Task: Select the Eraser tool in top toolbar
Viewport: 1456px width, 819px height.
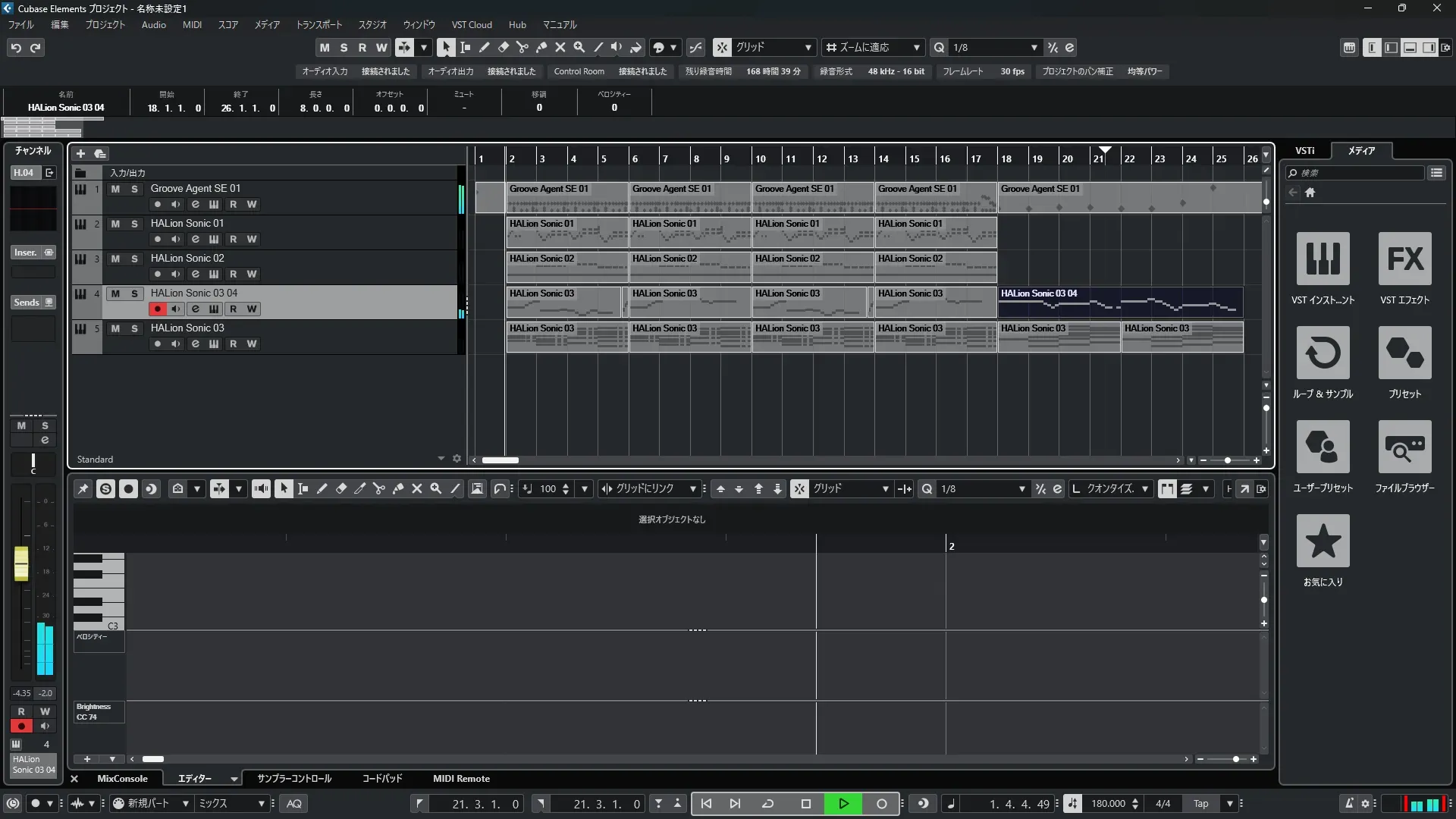Action: (x=503, y=47)
